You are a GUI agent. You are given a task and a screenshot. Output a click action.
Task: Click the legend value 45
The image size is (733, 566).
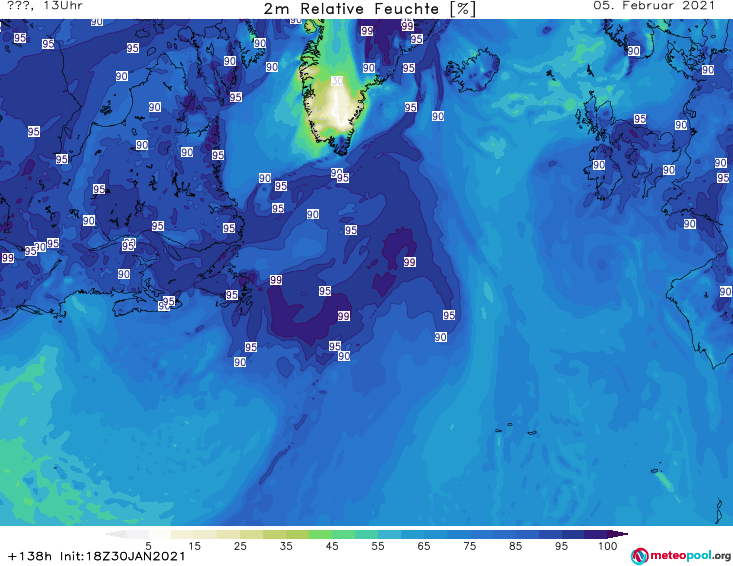pos(332,546)
